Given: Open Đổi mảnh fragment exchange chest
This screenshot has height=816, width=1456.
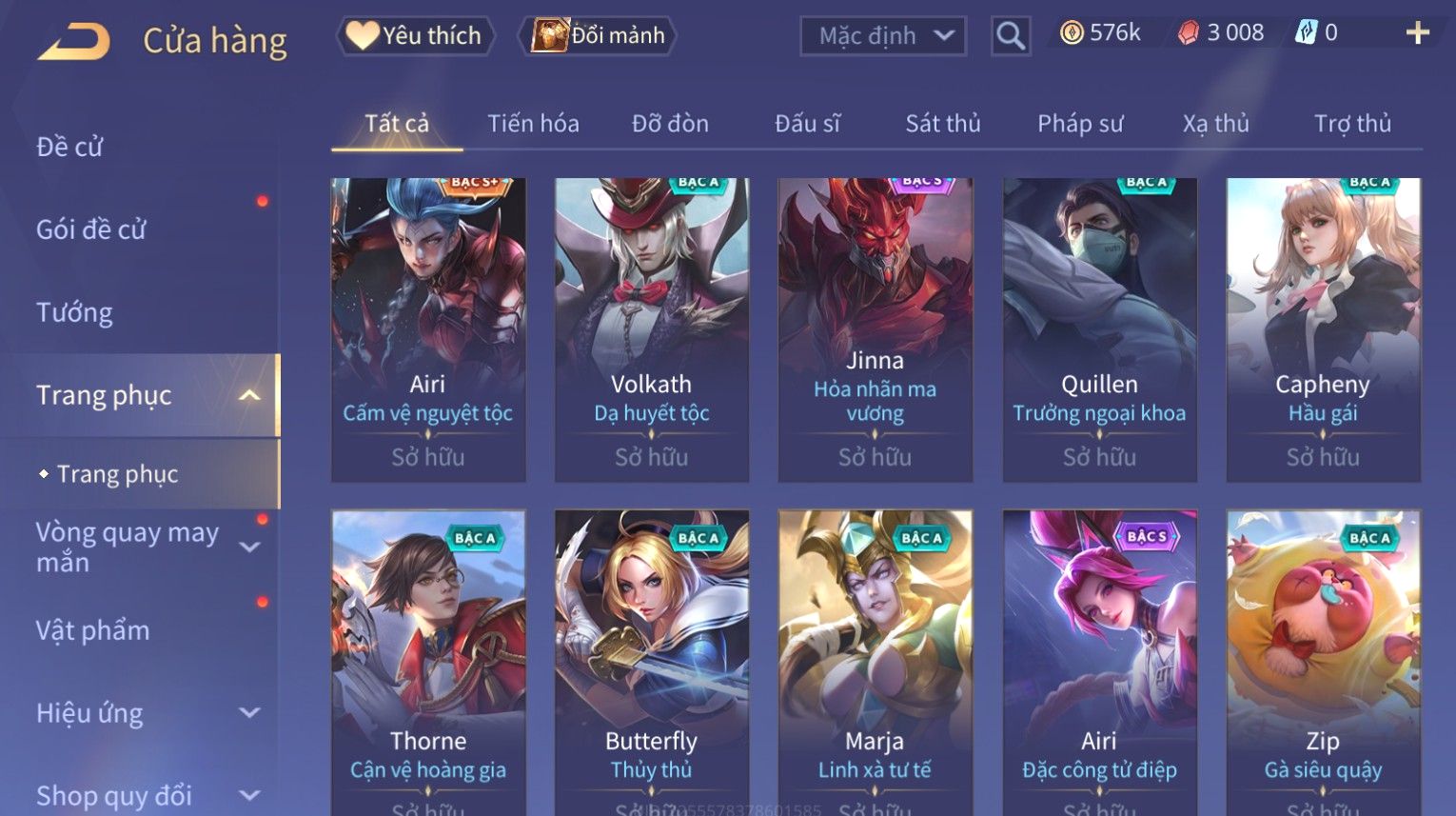Looking at the screenshot, I should [x=597, y=36].
